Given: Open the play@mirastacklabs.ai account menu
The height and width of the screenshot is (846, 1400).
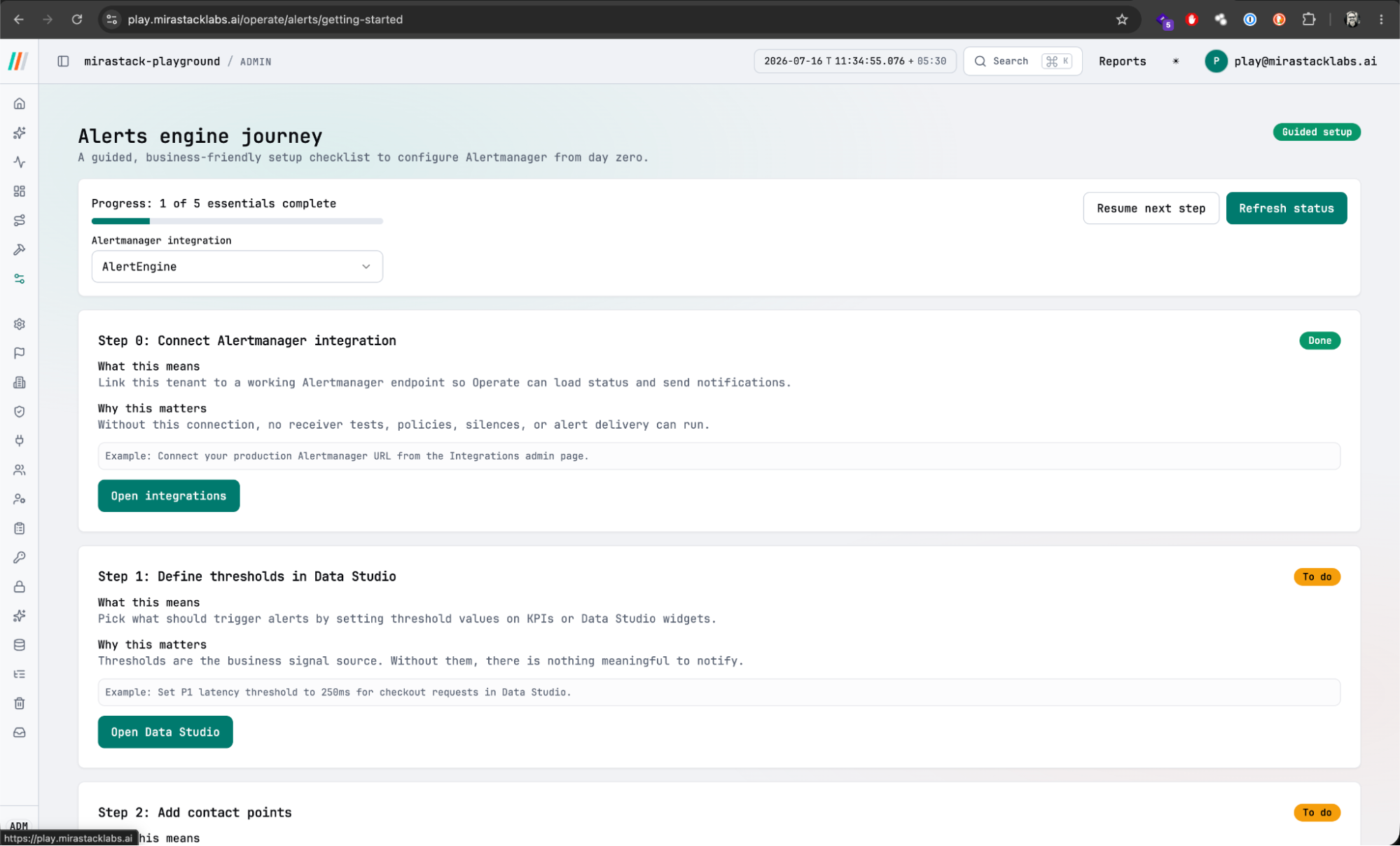Looking at the screenshot, I should (1291, 62).
